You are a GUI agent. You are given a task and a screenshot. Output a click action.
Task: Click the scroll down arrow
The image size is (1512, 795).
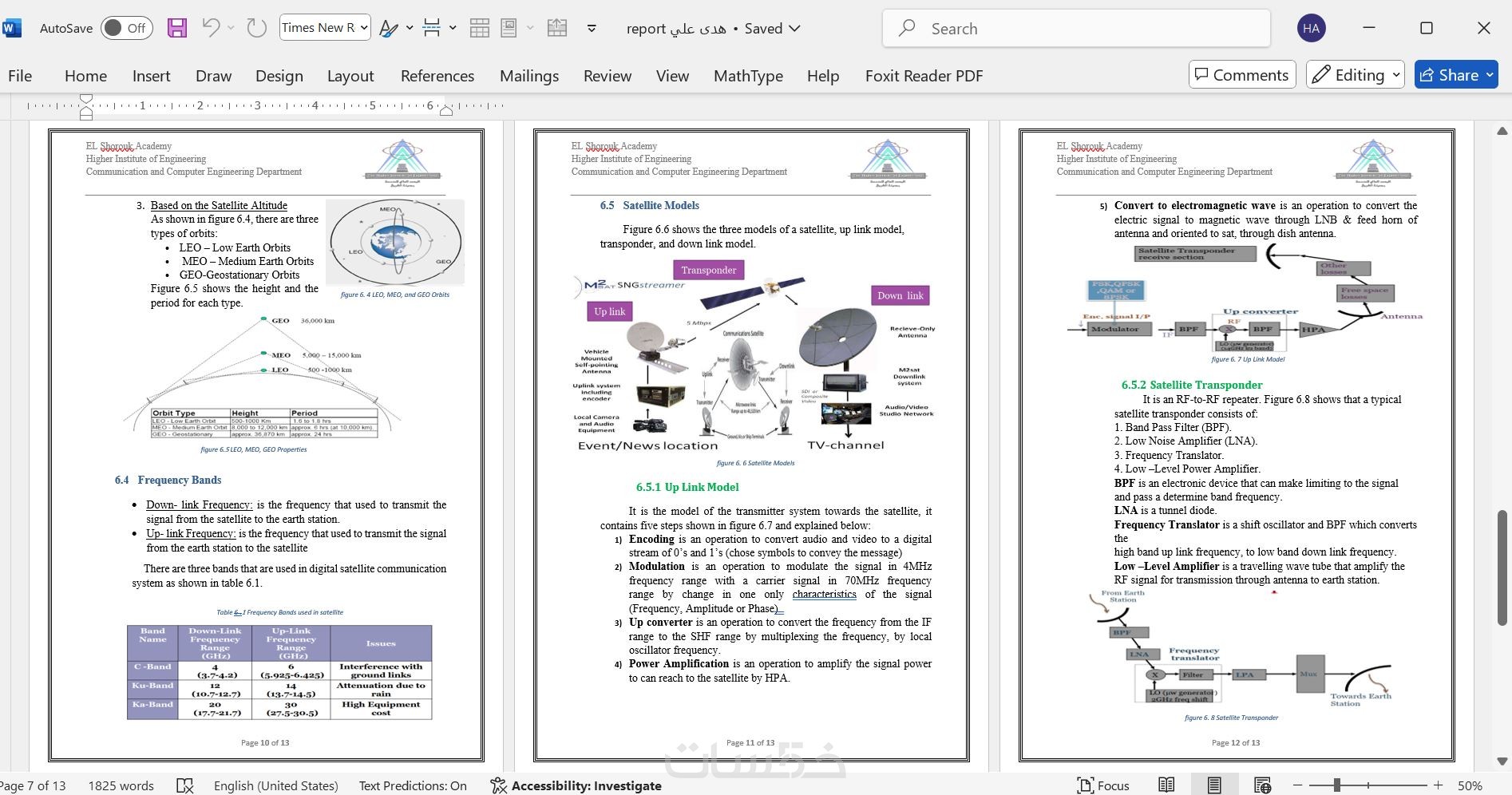[x=1502, y=761]
